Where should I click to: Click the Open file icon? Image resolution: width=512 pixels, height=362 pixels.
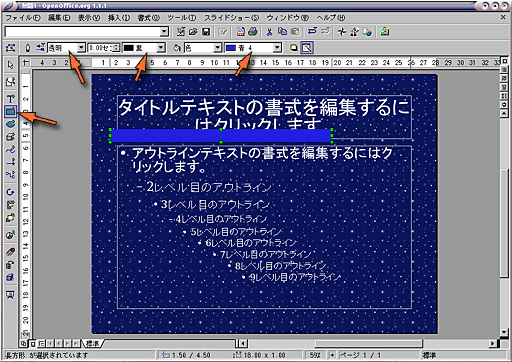(x=193, y=32)
